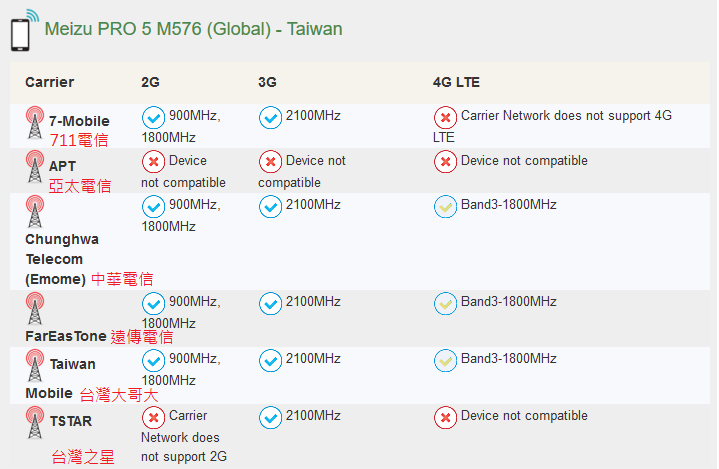
Task: Click the tower icon above FarEasTone
Action: 35,309
